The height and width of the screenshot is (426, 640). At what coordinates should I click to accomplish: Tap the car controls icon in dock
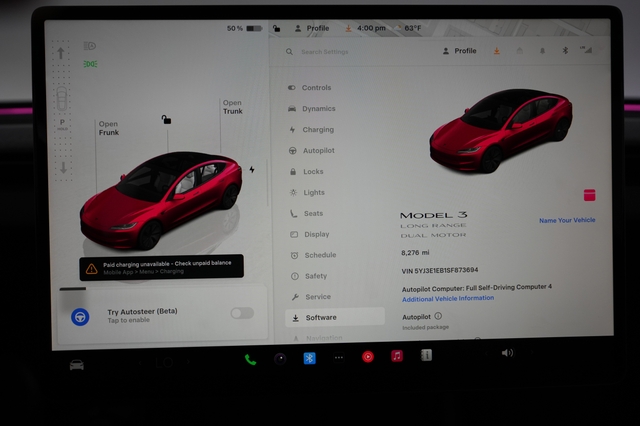[77, 365]
